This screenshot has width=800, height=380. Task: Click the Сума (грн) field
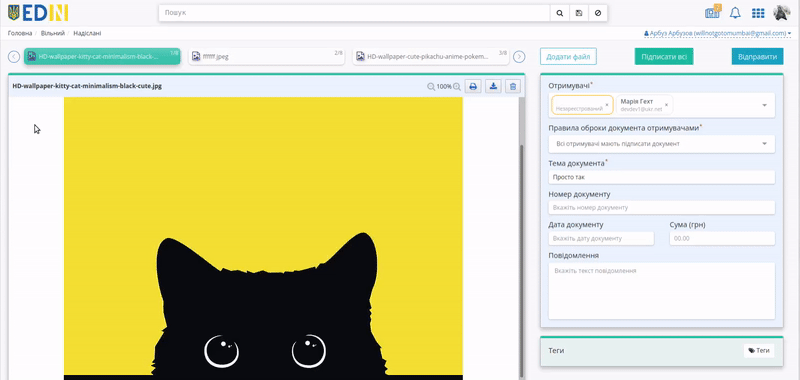(722, 238)
